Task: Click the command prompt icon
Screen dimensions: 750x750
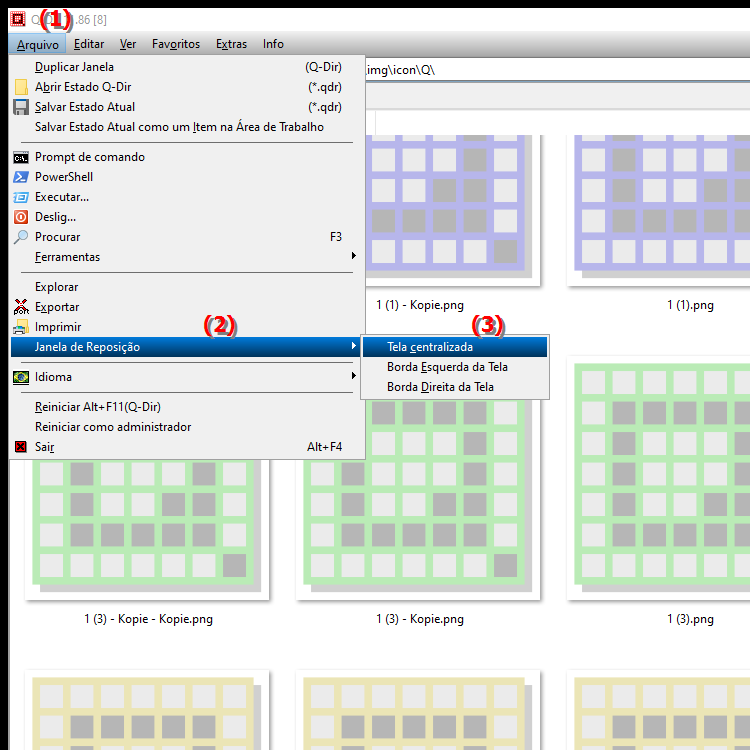Action: coord(21,157)
